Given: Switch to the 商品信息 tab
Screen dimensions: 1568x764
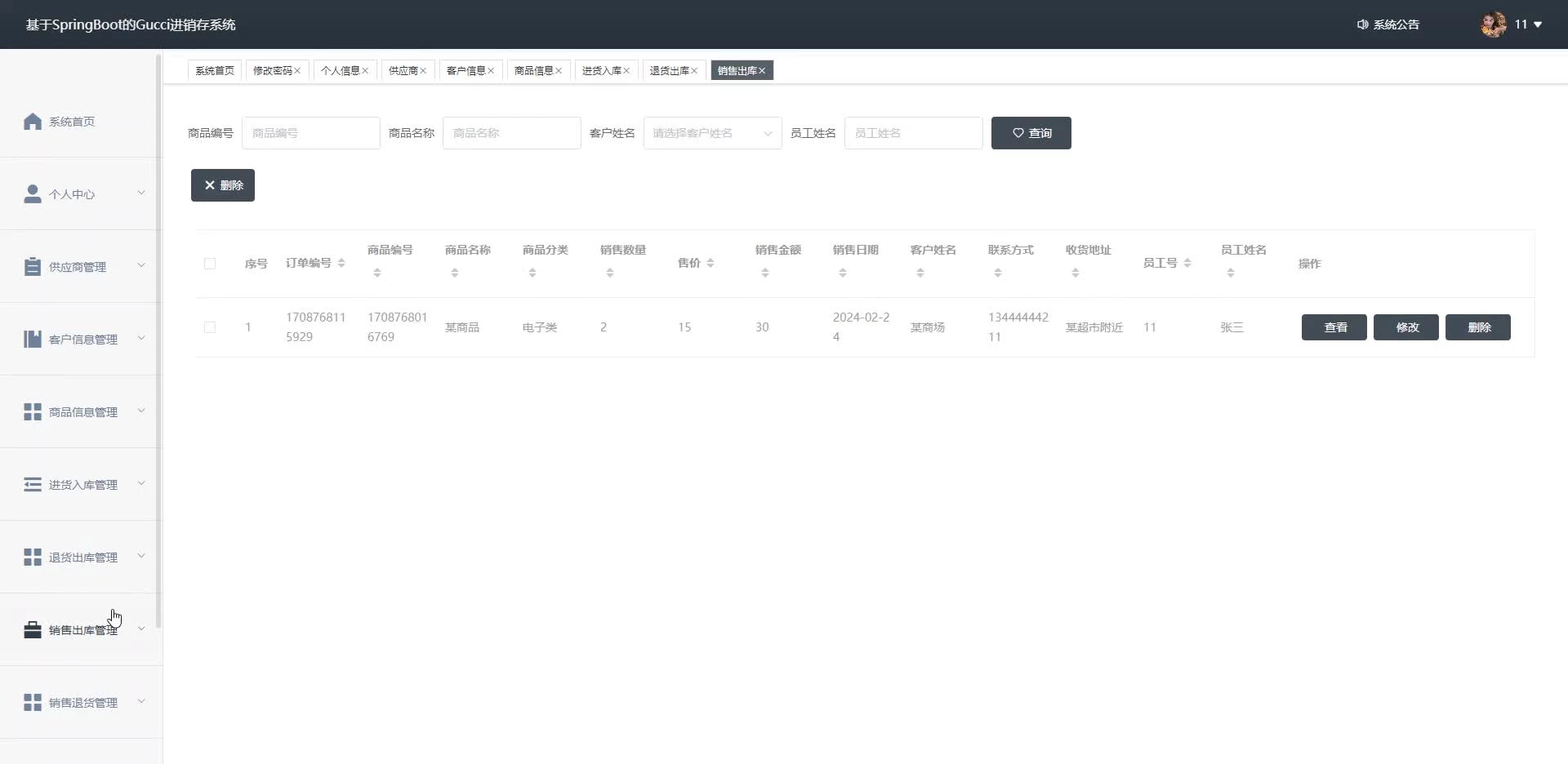Looking at the screenshot, I should [x=533, y=71].
